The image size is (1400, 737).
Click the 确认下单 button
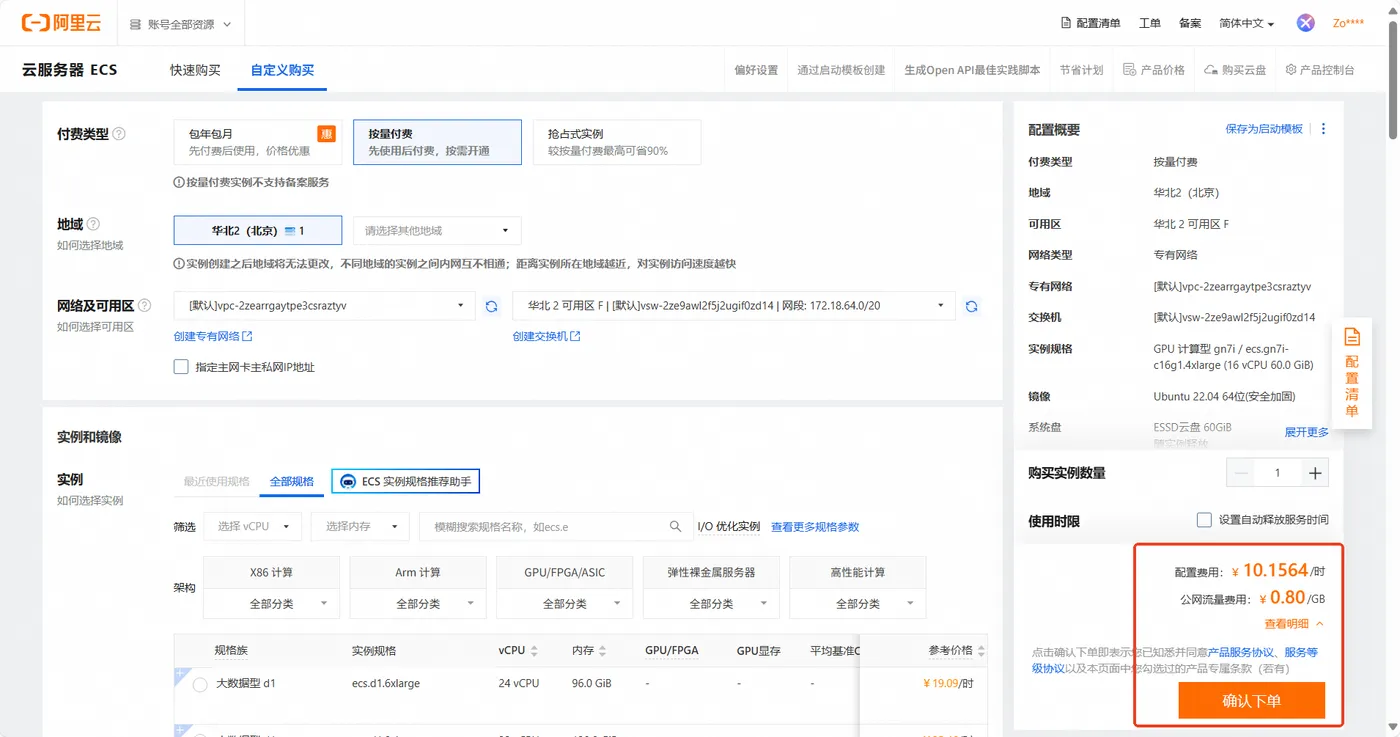click(1251, 700)
